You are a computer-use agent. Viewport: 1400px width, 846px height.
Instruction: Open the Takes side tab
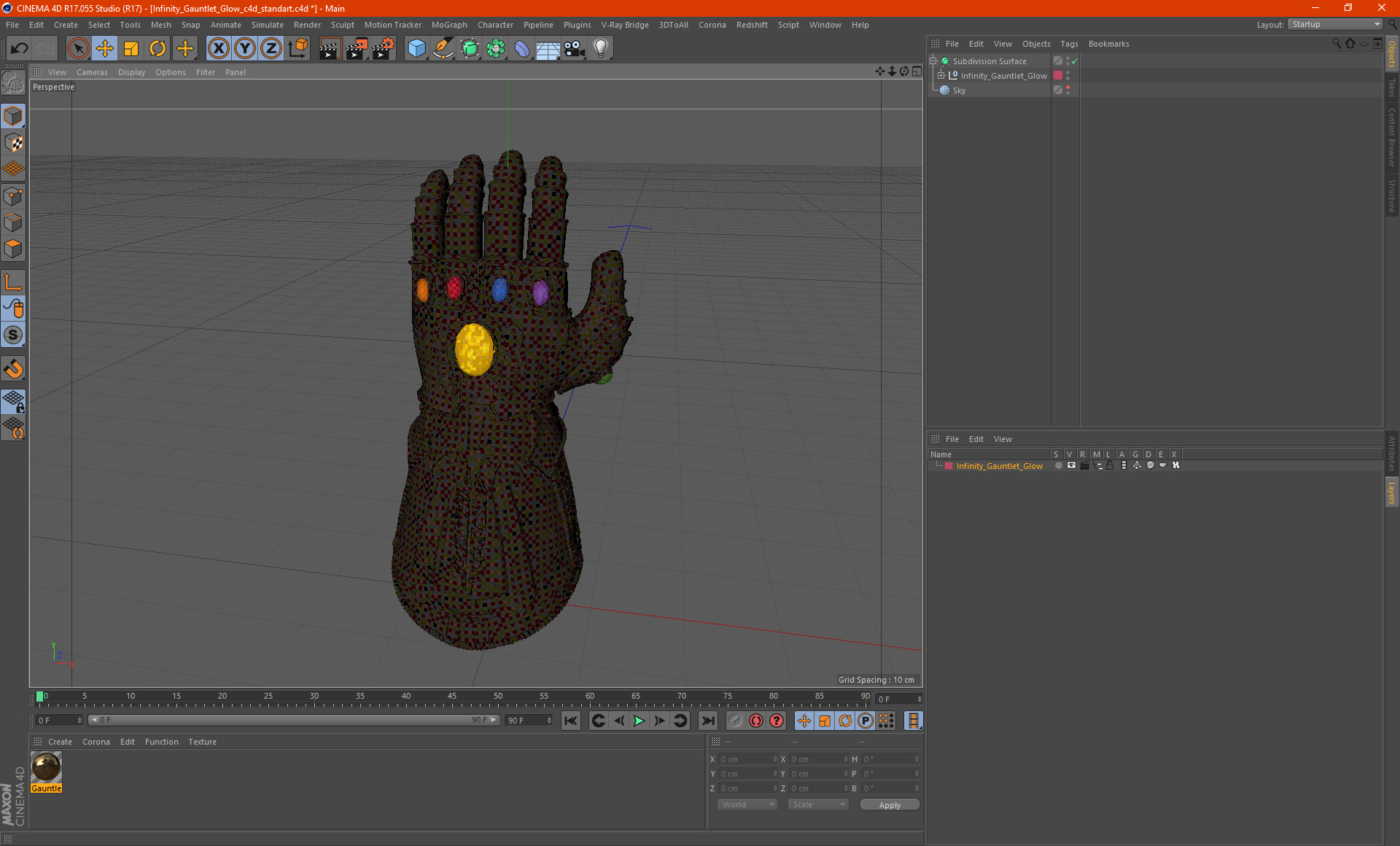1391,88
